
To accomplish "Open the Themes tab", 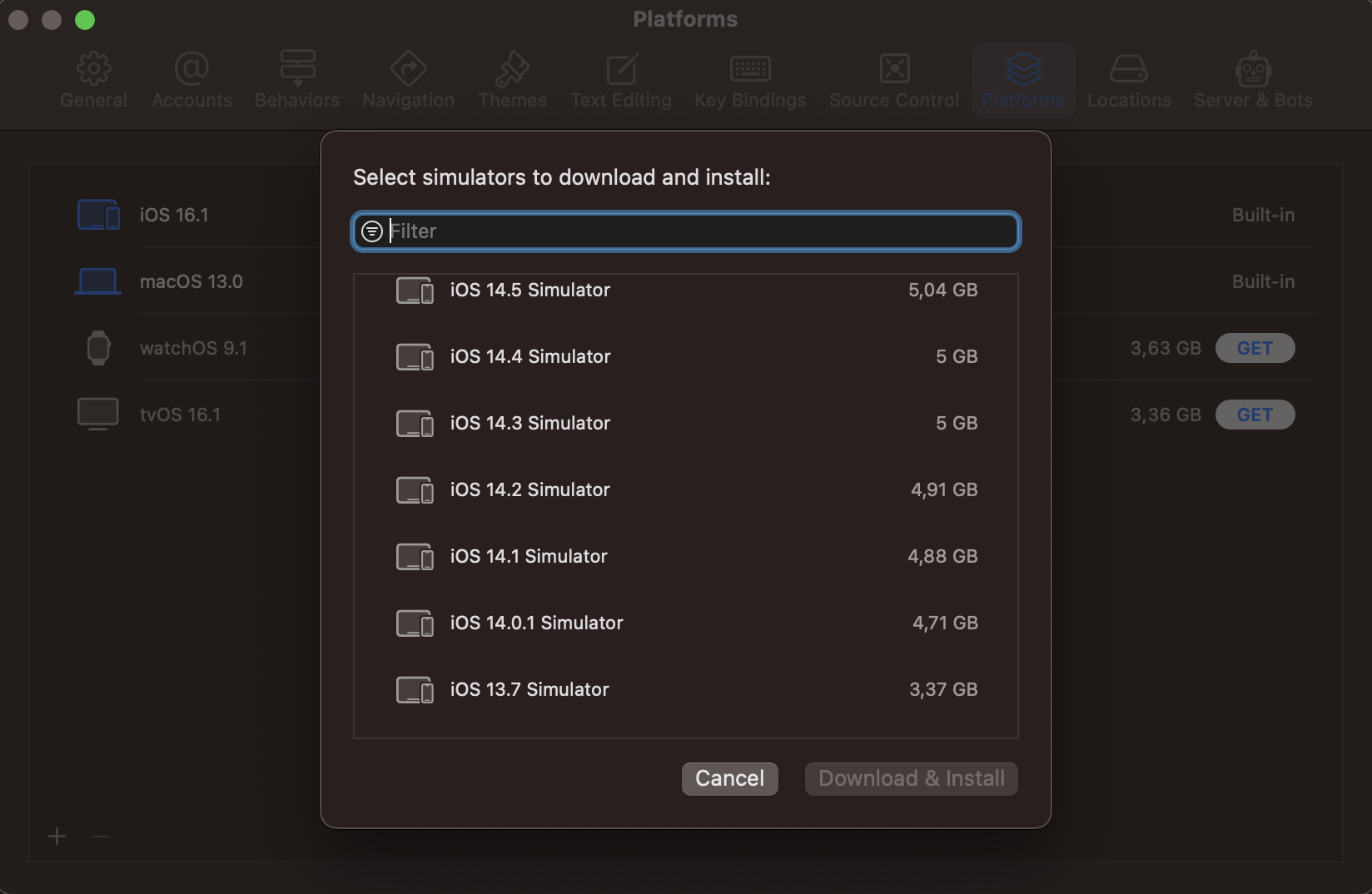I will [512, 81].
